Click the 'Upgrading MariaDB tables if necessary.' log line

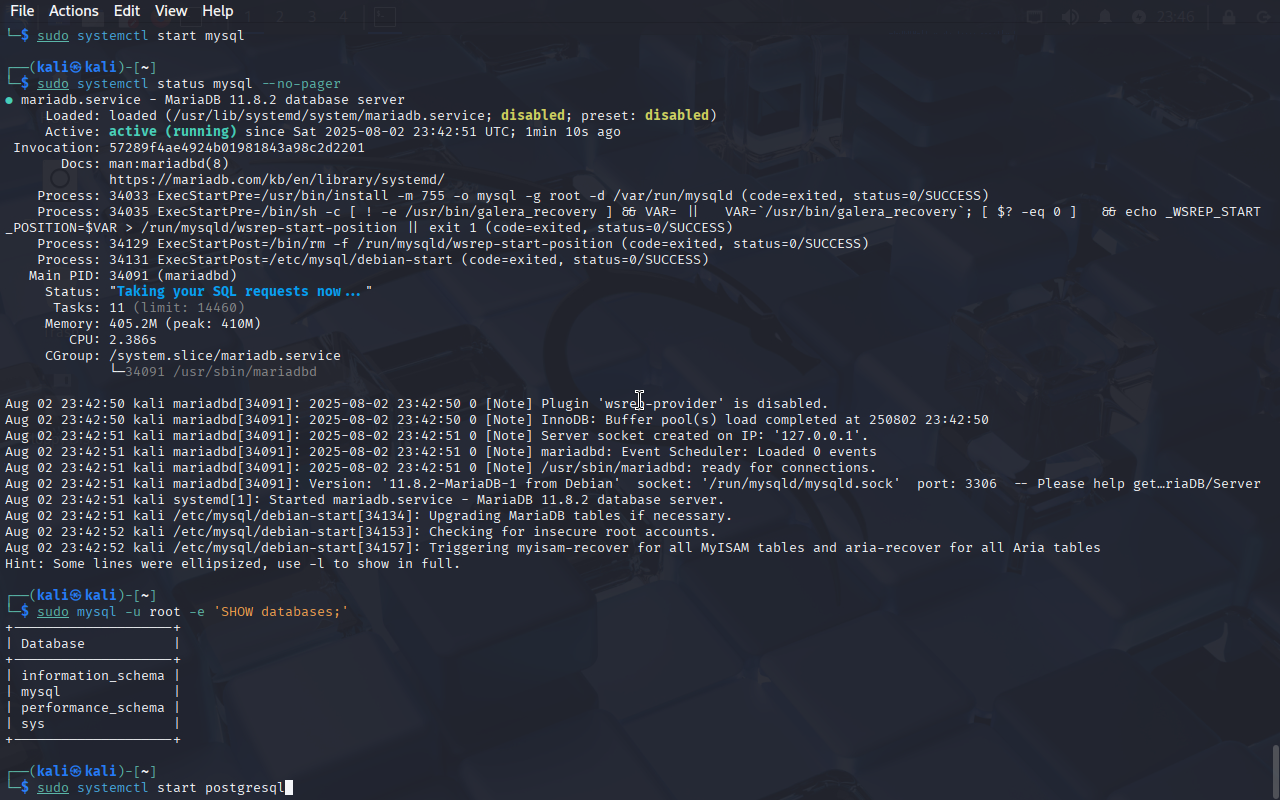[369, 516]
